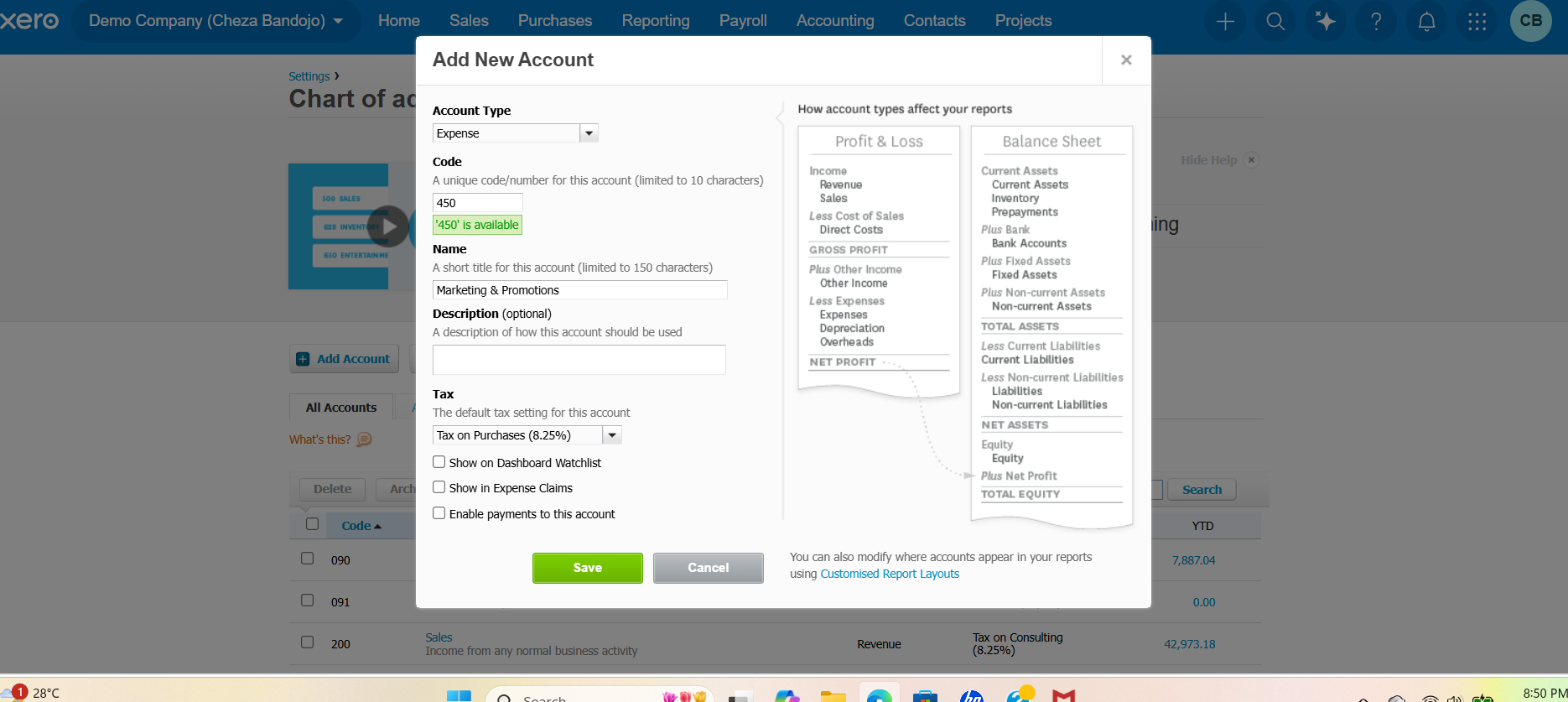1568x702 pixels.
Task: Click the What's this speech bubble icon
Action: click(x=364, y=439)
